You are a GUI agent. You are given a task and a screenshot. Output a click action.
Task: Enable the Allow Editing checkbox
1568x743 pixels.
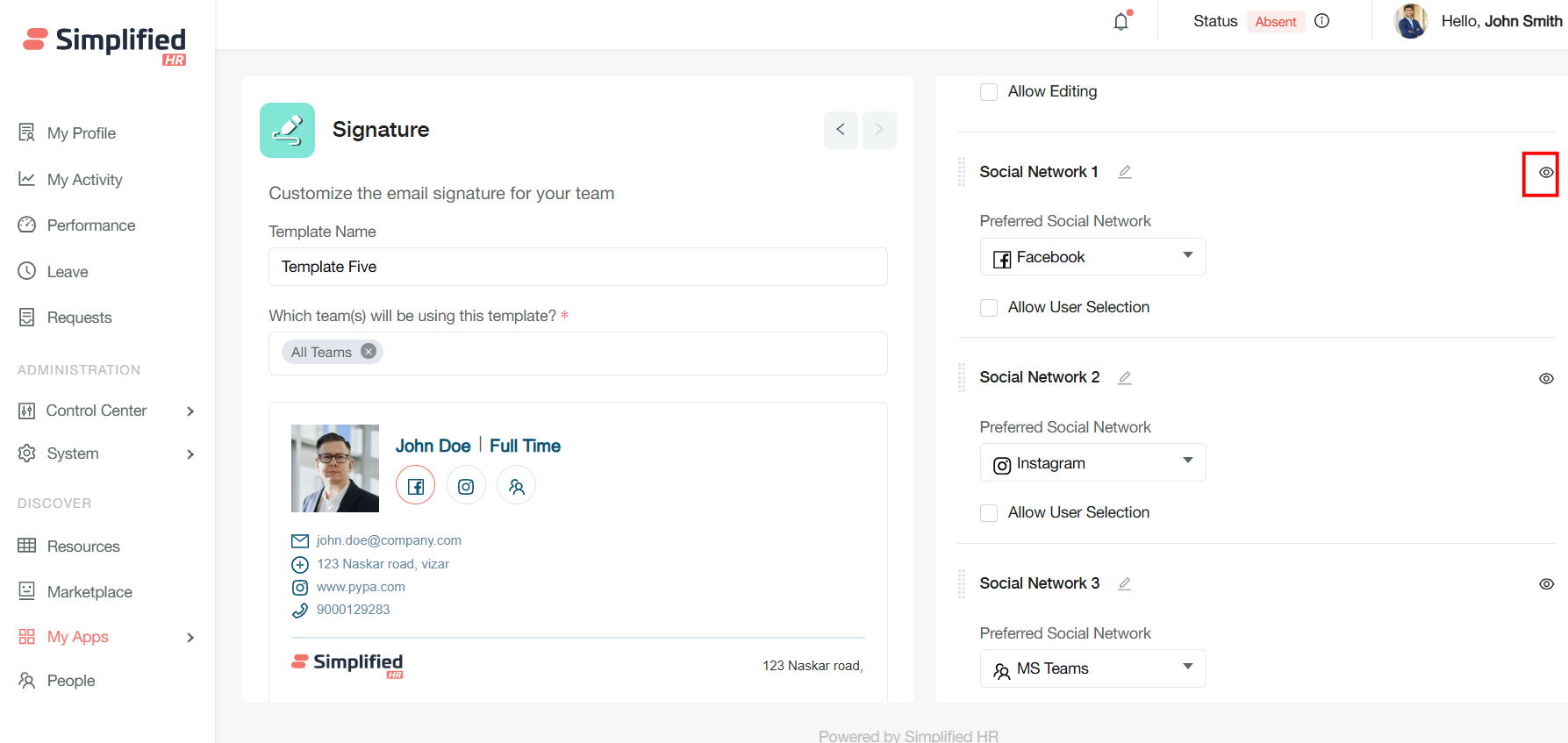989,92
